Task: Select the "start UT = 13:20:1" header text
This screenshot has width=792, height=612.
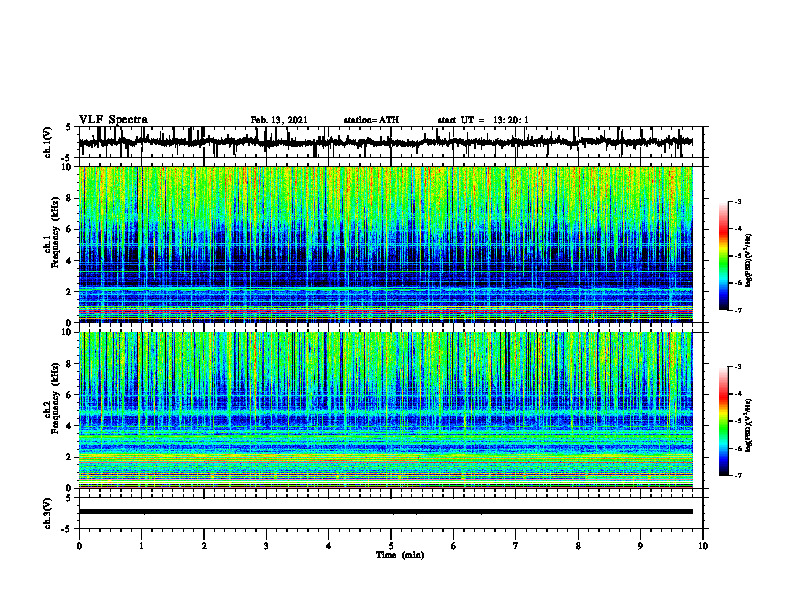Action: pyautogui.click(x=483, y=120)
